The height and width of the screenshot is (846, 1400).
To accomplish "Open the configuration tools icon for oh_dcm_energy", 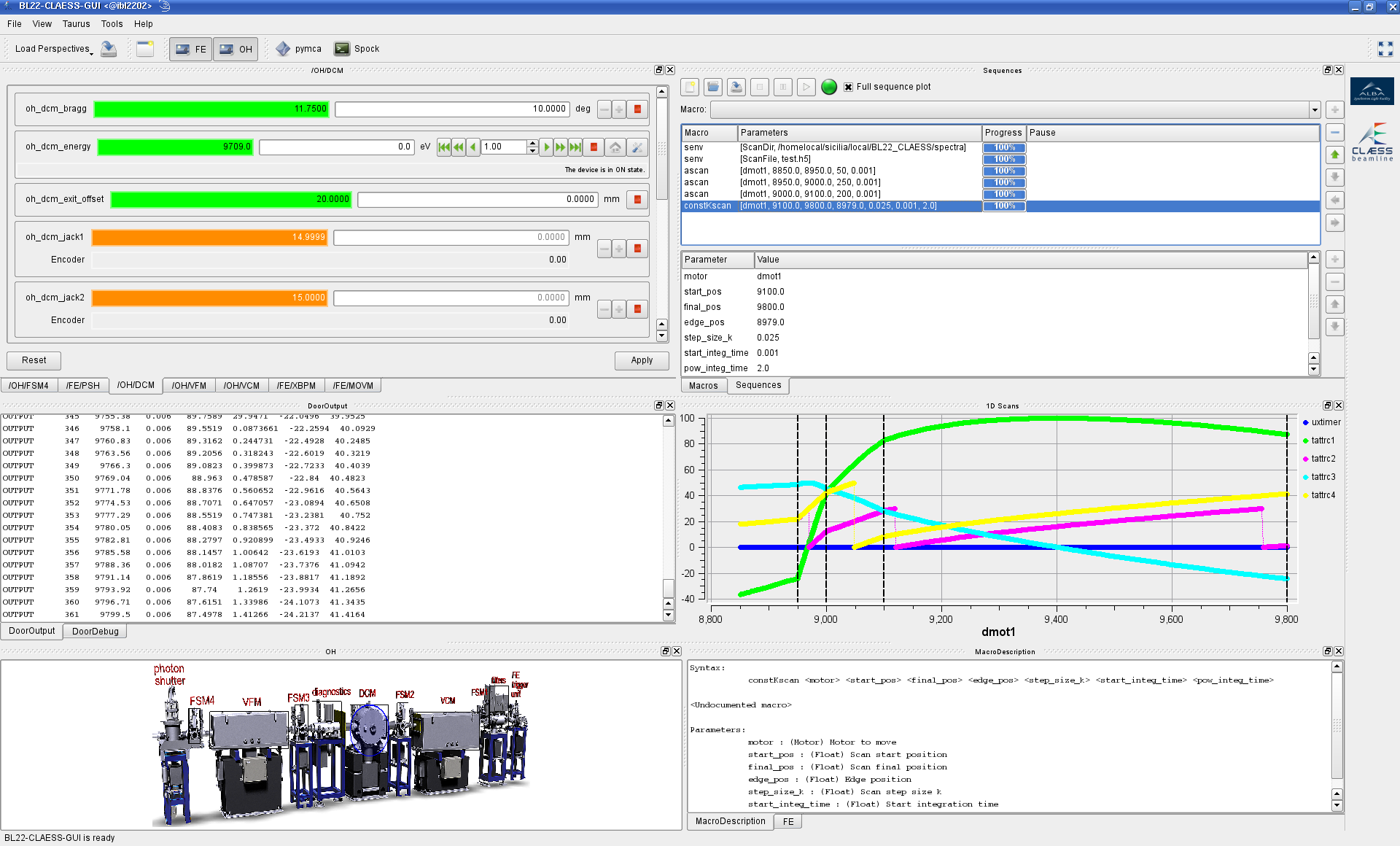I will (x=637, y=147).
